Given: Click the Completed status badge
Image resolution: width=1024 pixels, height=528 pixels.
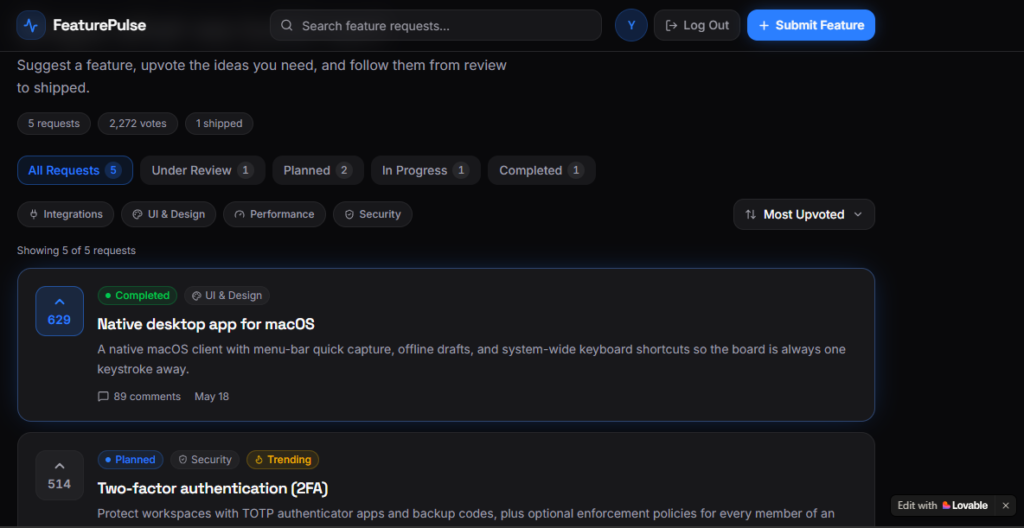Looking at the screenshot, I should [137, 295].
